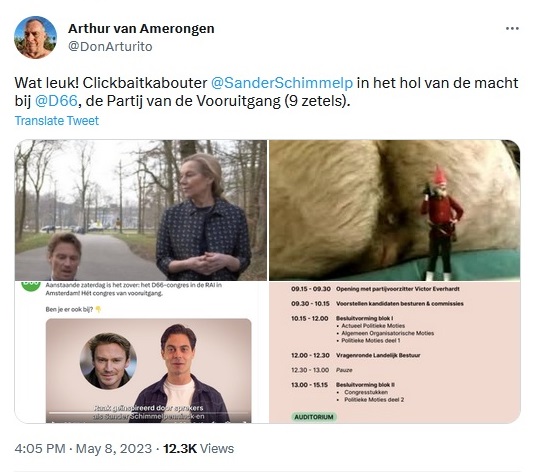Open the gnome and fur photo
This screenshot has height=472, width=535.
pos(395,210)
